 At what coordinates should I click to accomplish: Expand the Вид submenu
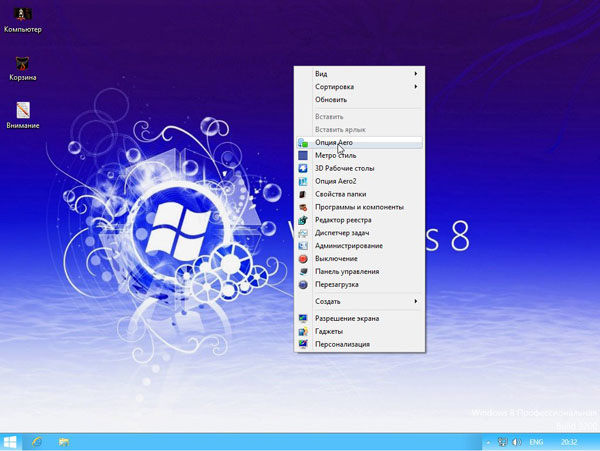(360, 73)
